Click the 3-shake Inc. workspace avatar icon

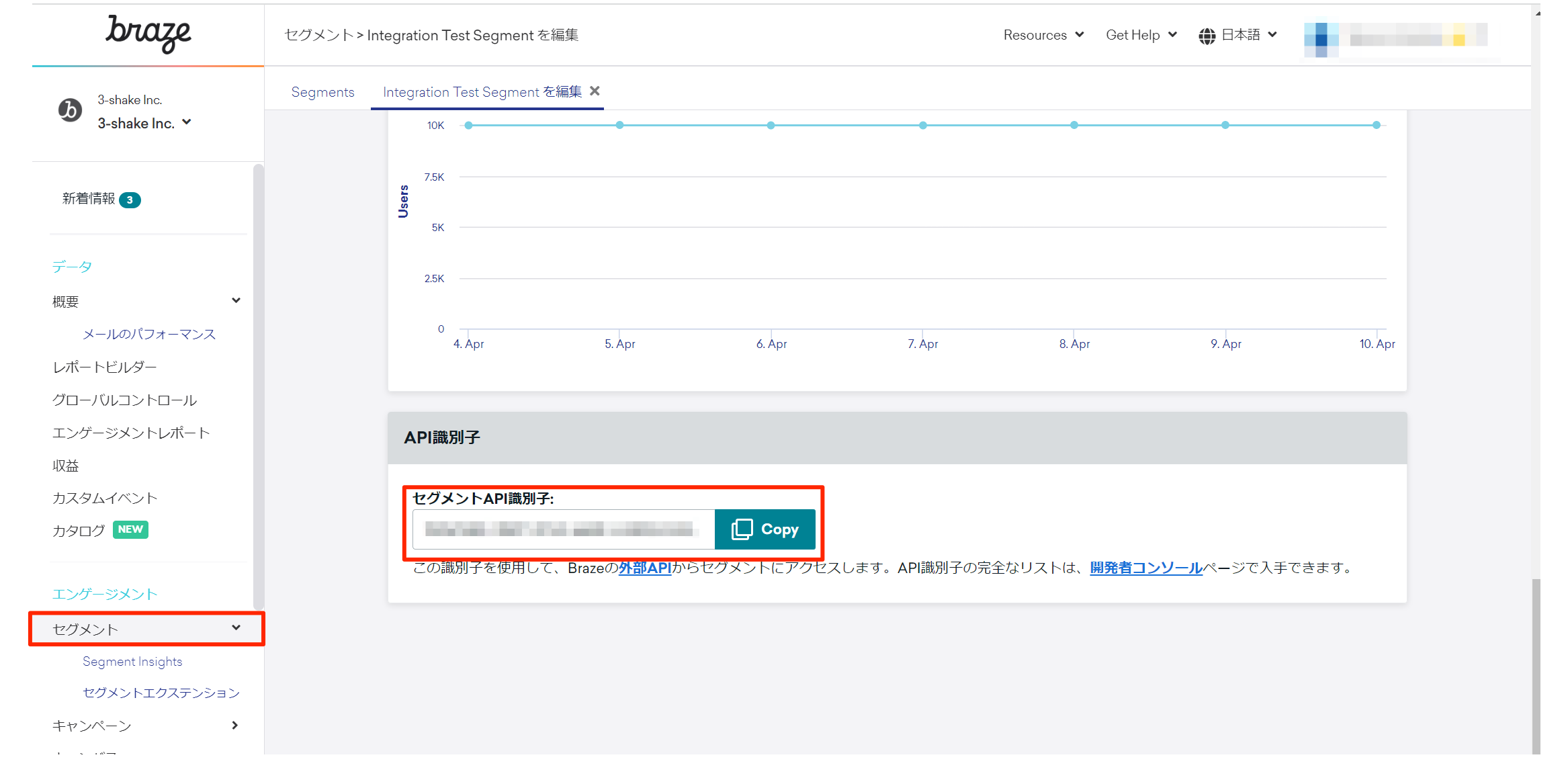[70, 110]
